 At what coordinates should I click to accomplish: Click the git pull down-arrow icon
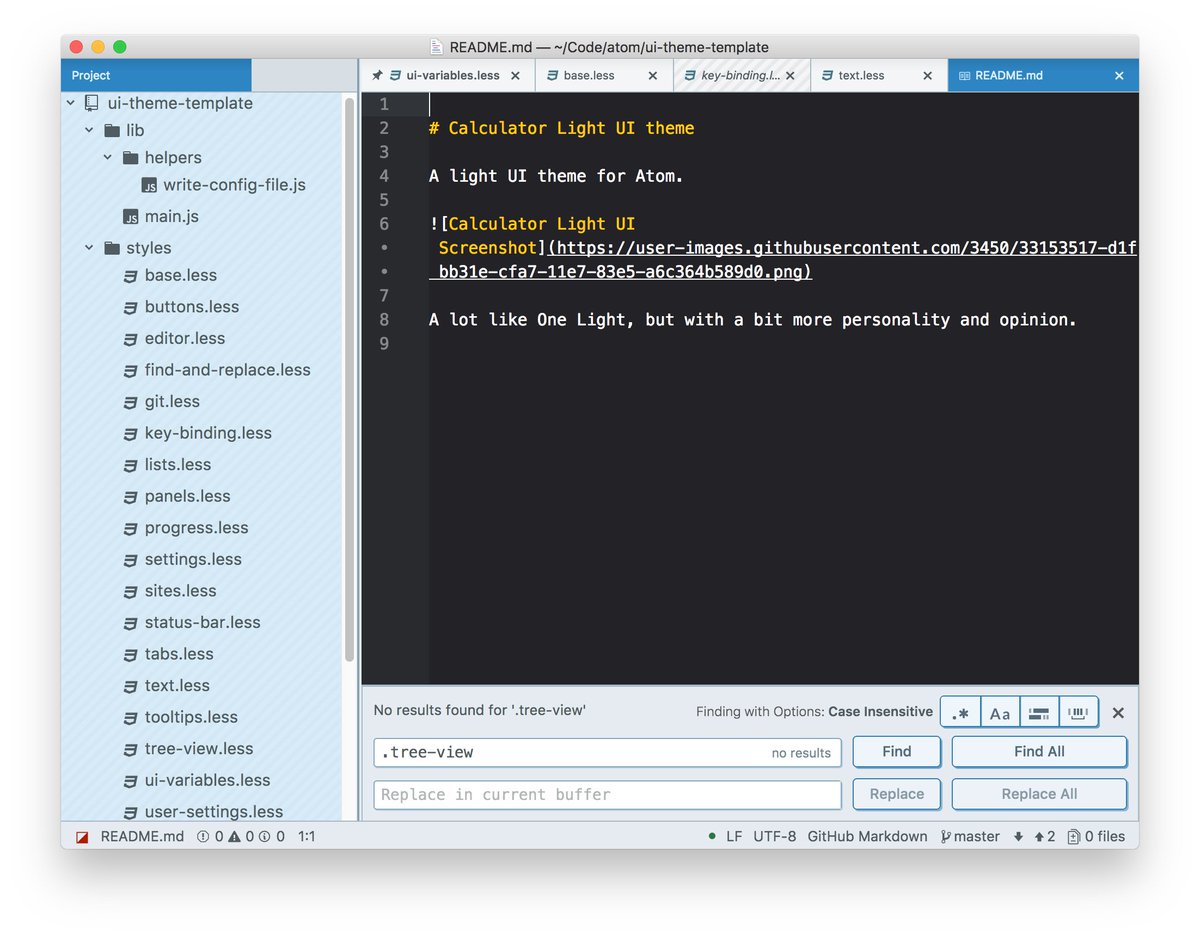[1018, 837]
